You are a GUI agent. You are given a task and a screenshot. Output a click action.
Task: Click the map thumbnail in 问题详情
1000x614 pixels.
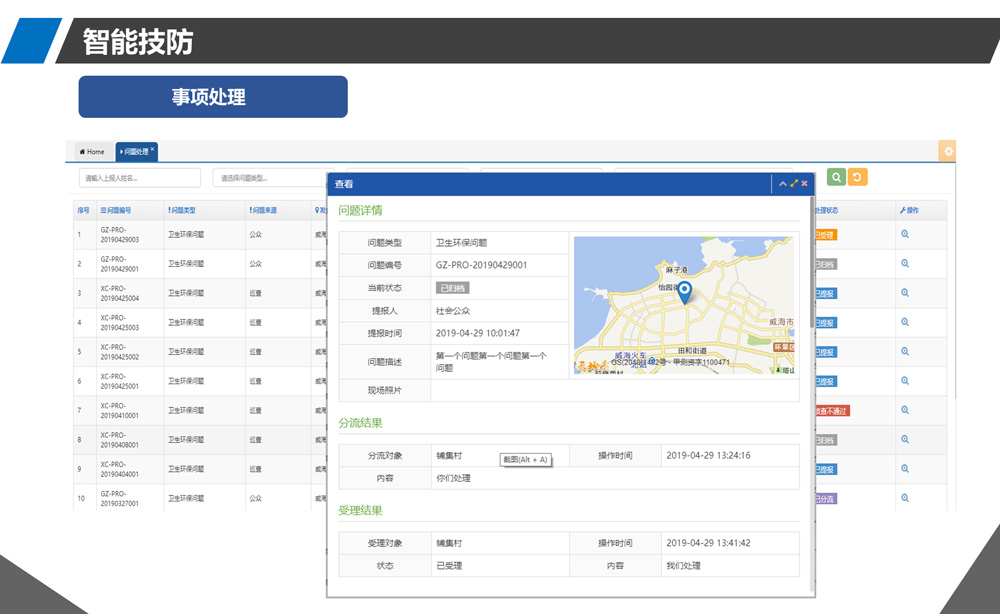[x=684, y=305]
